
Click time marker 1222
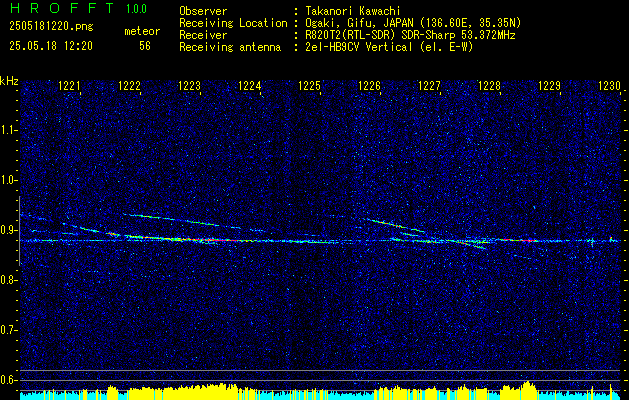(x=129, y=86)
